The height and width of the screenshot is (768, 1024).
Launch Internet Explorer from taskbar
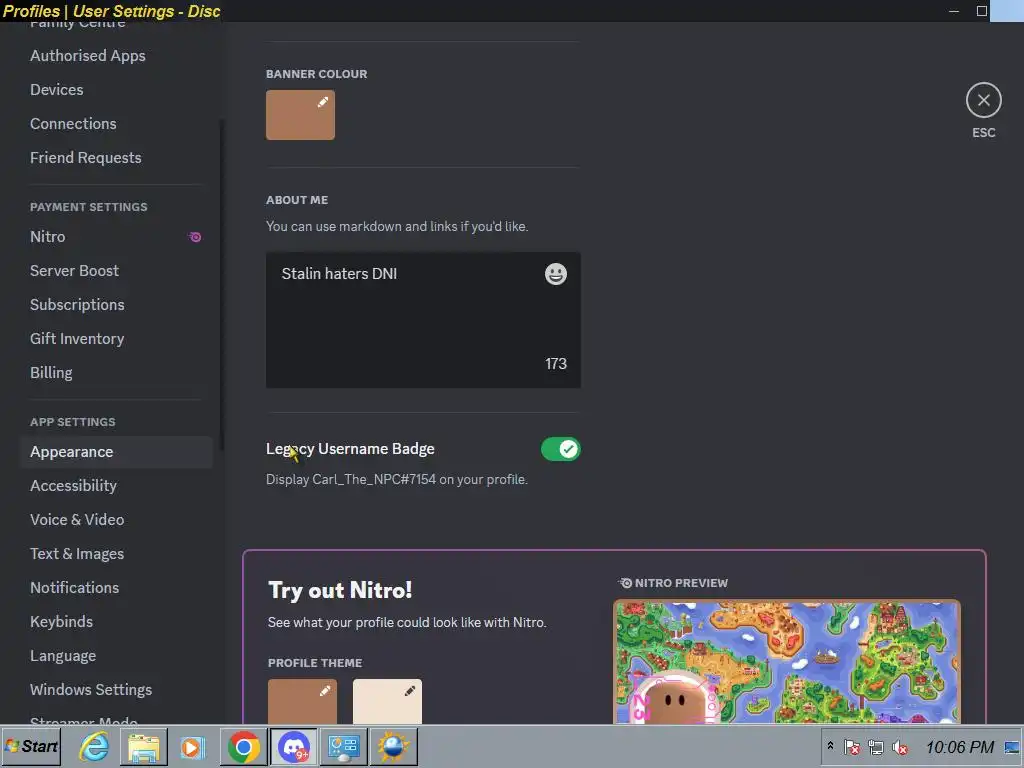pyautogui.click(x=94, y=746)
